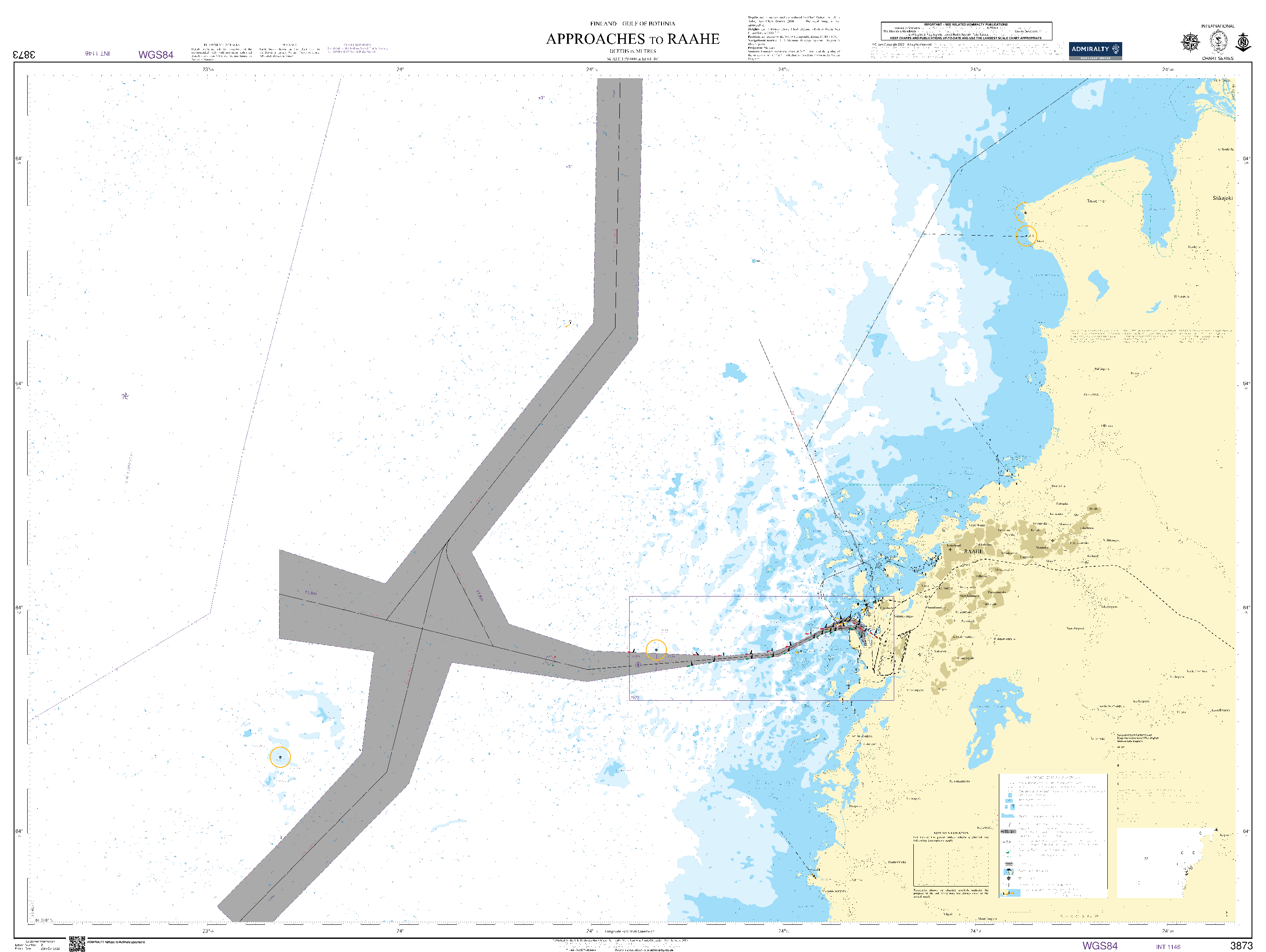Click the 11.8m depth label in the western fairway arm
1266x952 pixels.
(x=310, y=593)
